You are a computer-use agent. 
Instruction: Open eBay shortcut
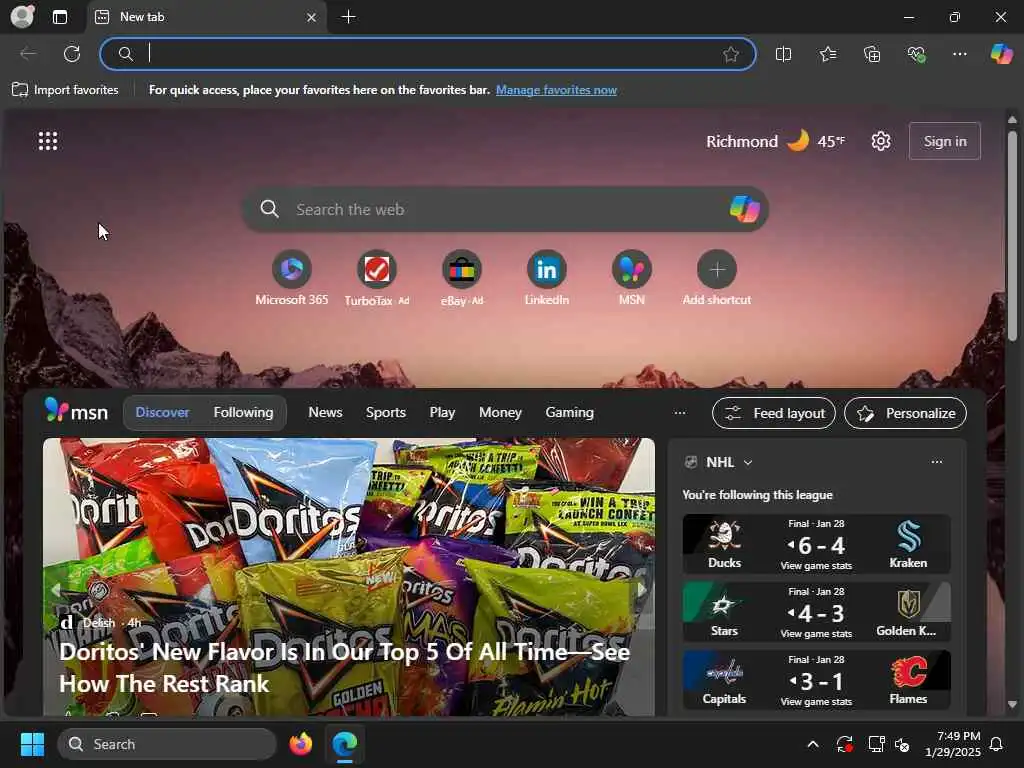point(462,278)
